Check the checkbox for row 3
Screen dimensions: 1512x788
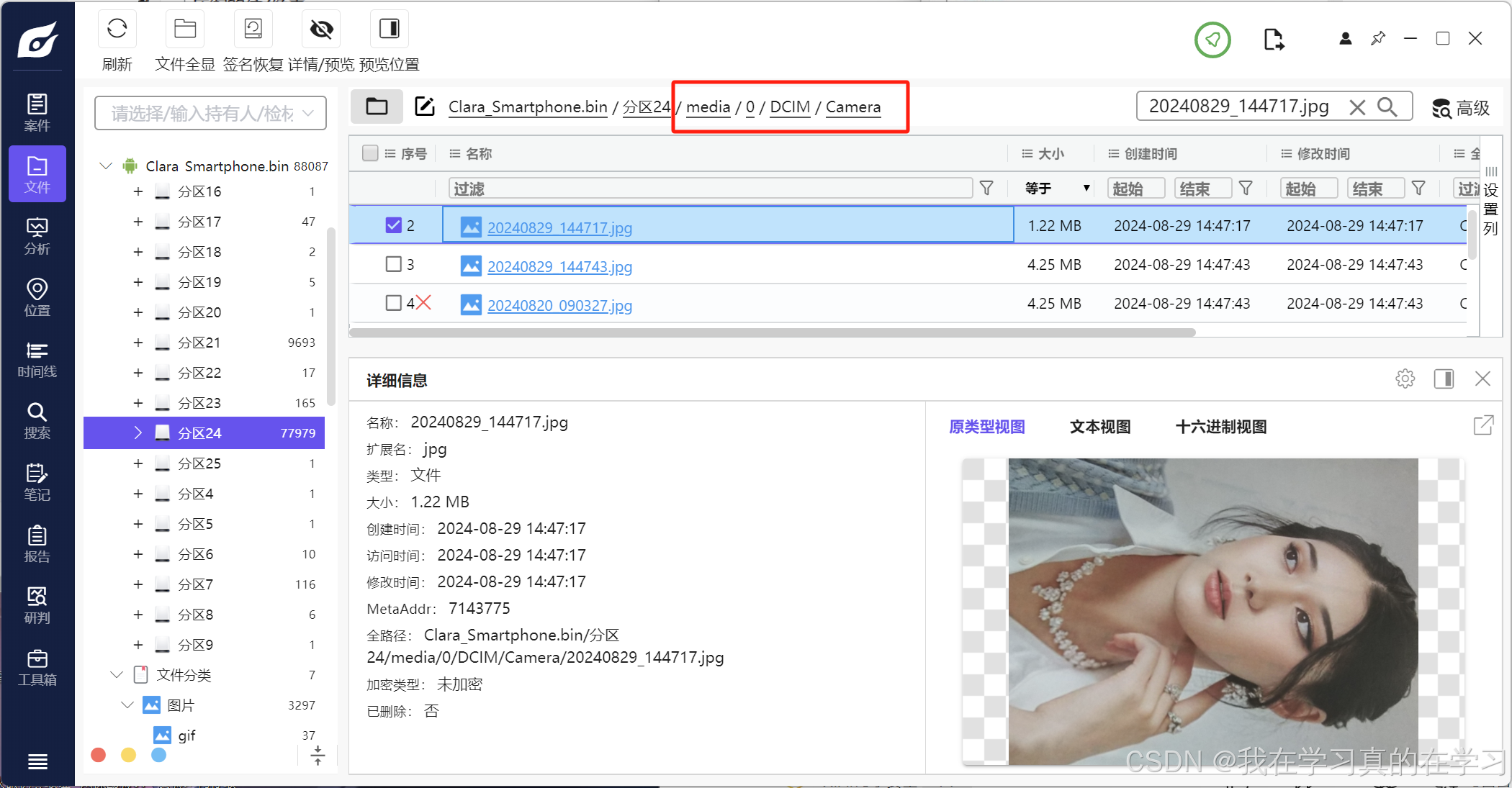[x=393, y=264]
